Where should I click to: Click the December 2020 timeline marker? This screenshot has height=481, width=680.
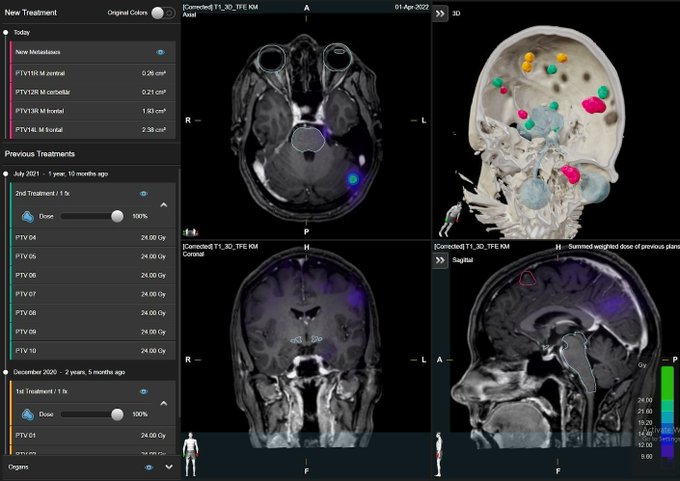(6, 372)
